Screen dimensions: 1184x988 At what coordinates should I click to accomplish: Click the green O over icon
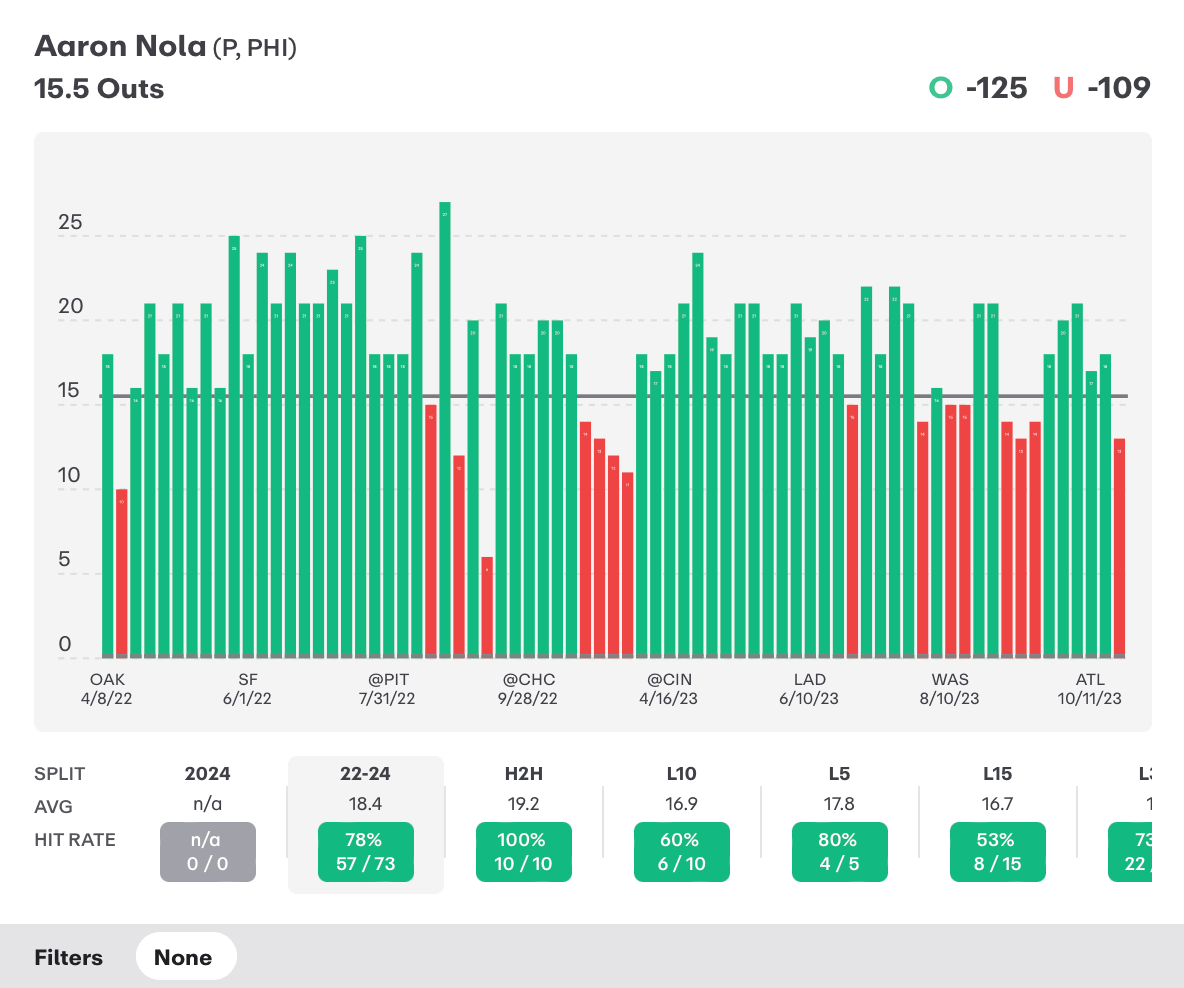[940, 88]
